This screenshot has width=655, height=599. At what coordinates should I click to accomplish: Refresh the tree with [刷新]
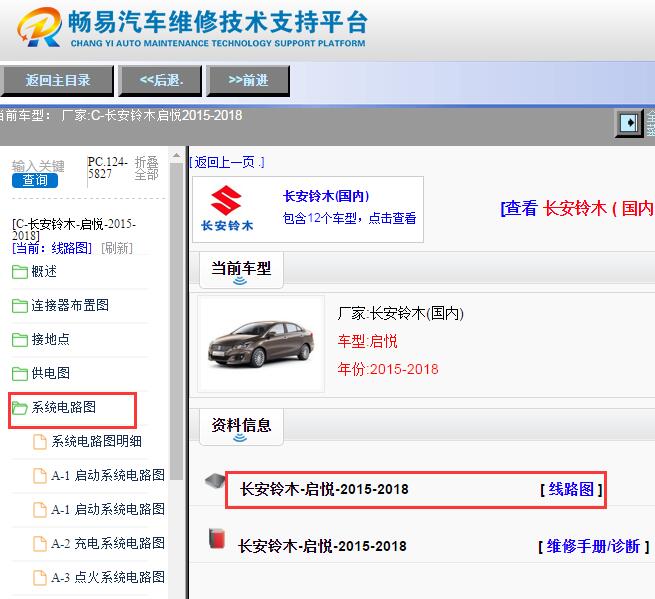click(117, 248)
